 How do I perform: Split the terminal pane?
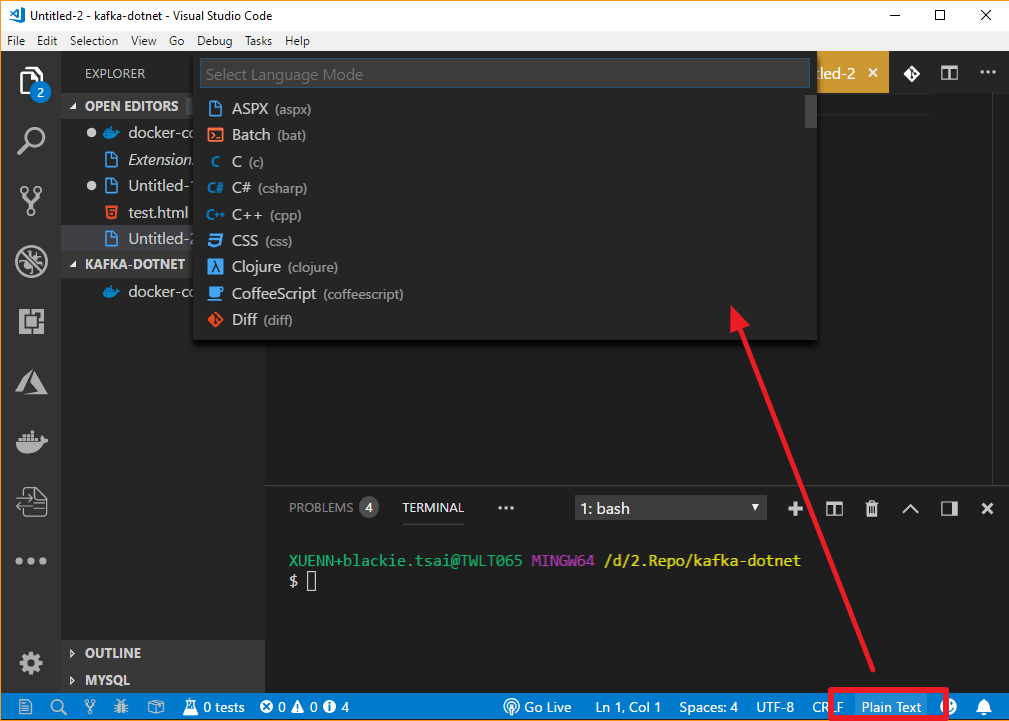833,508
